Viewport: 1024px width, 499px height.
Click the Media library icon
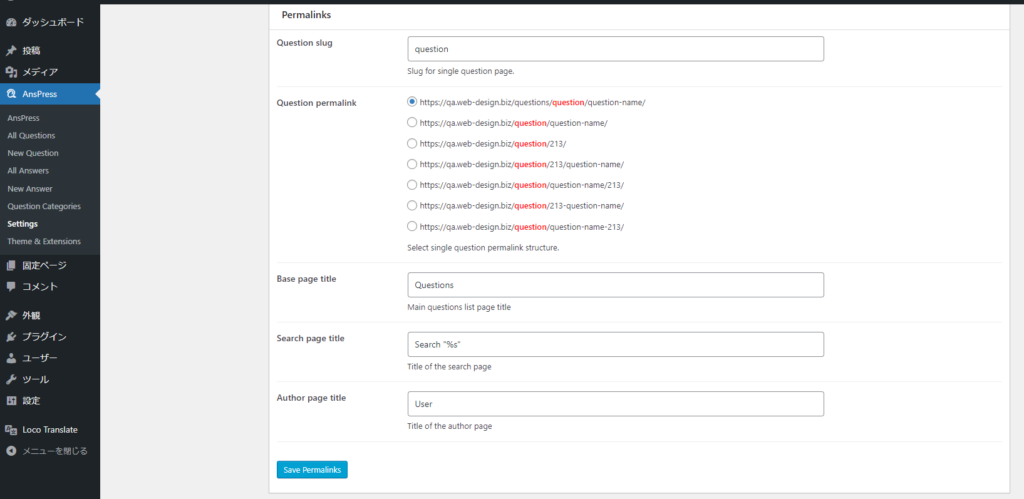11,72
